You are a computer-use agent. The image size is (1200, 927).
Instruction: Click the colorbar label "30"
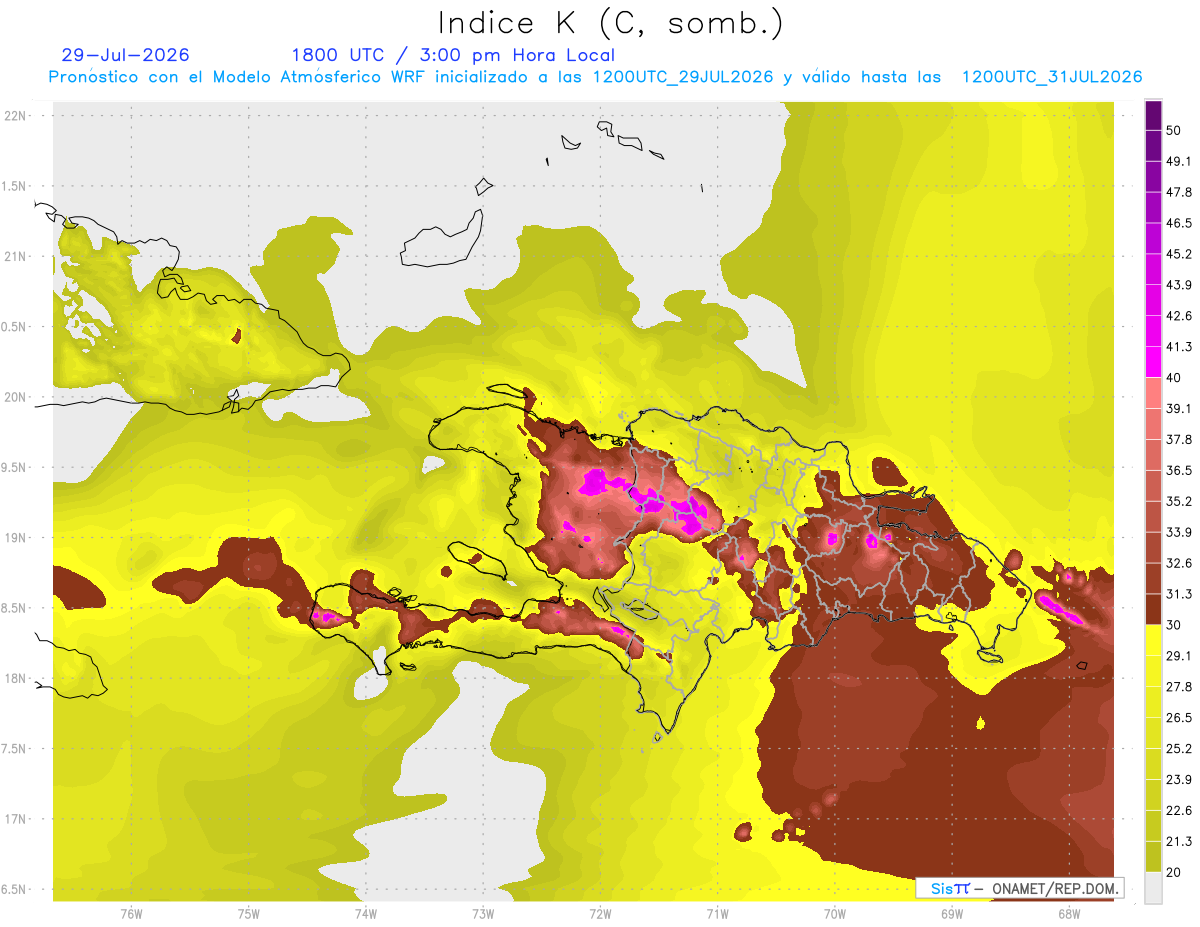(1176, 625)
